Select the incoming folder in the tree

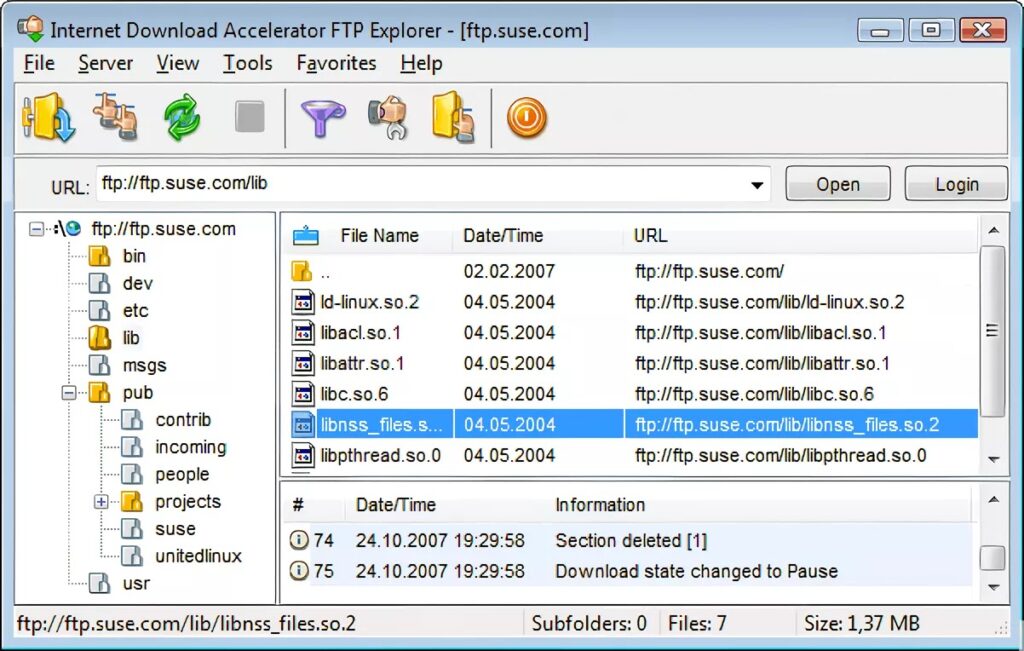[x=190, y=447]
